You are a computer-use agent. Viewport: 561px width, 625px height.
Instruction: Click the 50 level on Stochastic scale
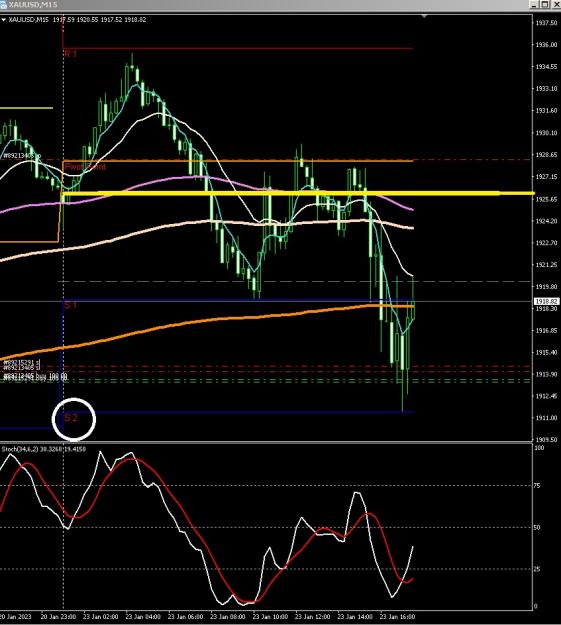click(537, 527)
